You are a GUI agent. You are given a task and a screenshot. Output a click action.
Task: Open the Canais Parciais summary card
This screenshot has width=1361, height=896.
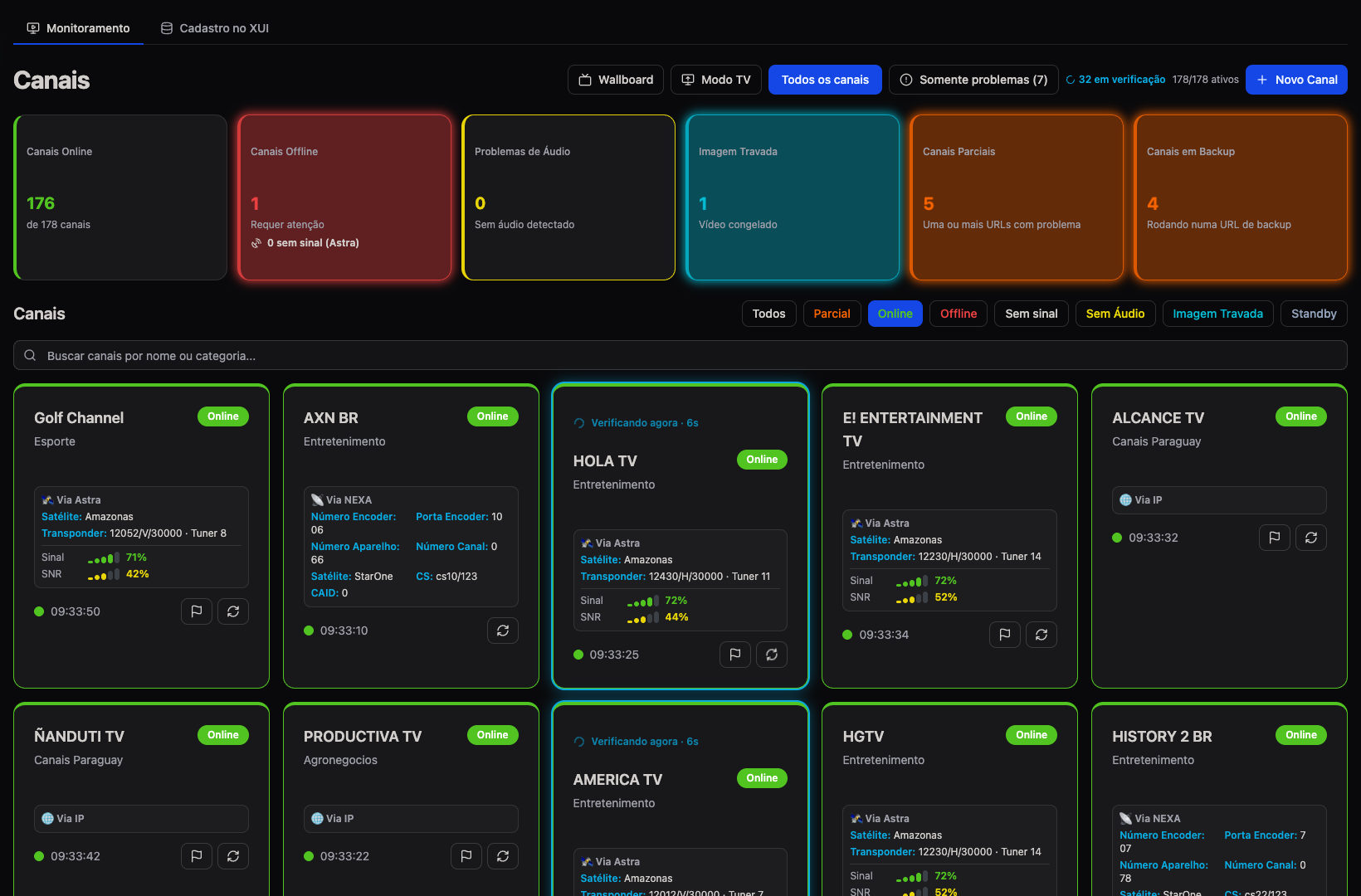(1017, 197)
